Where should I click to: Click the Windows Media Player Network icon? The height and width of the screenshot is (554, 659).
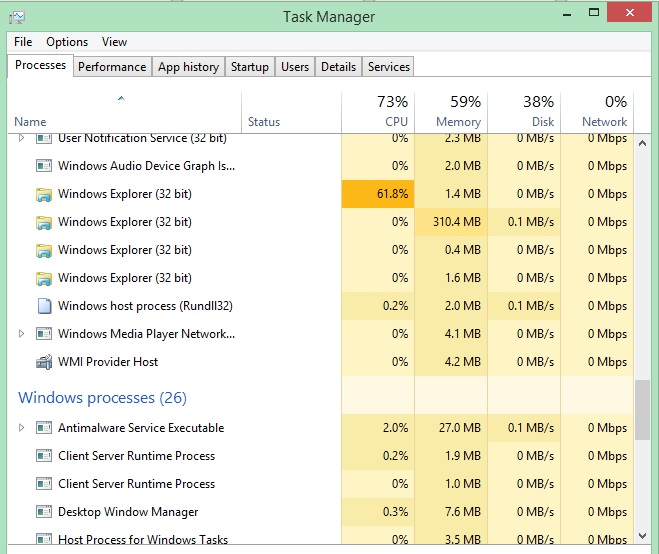coord(44,334)
